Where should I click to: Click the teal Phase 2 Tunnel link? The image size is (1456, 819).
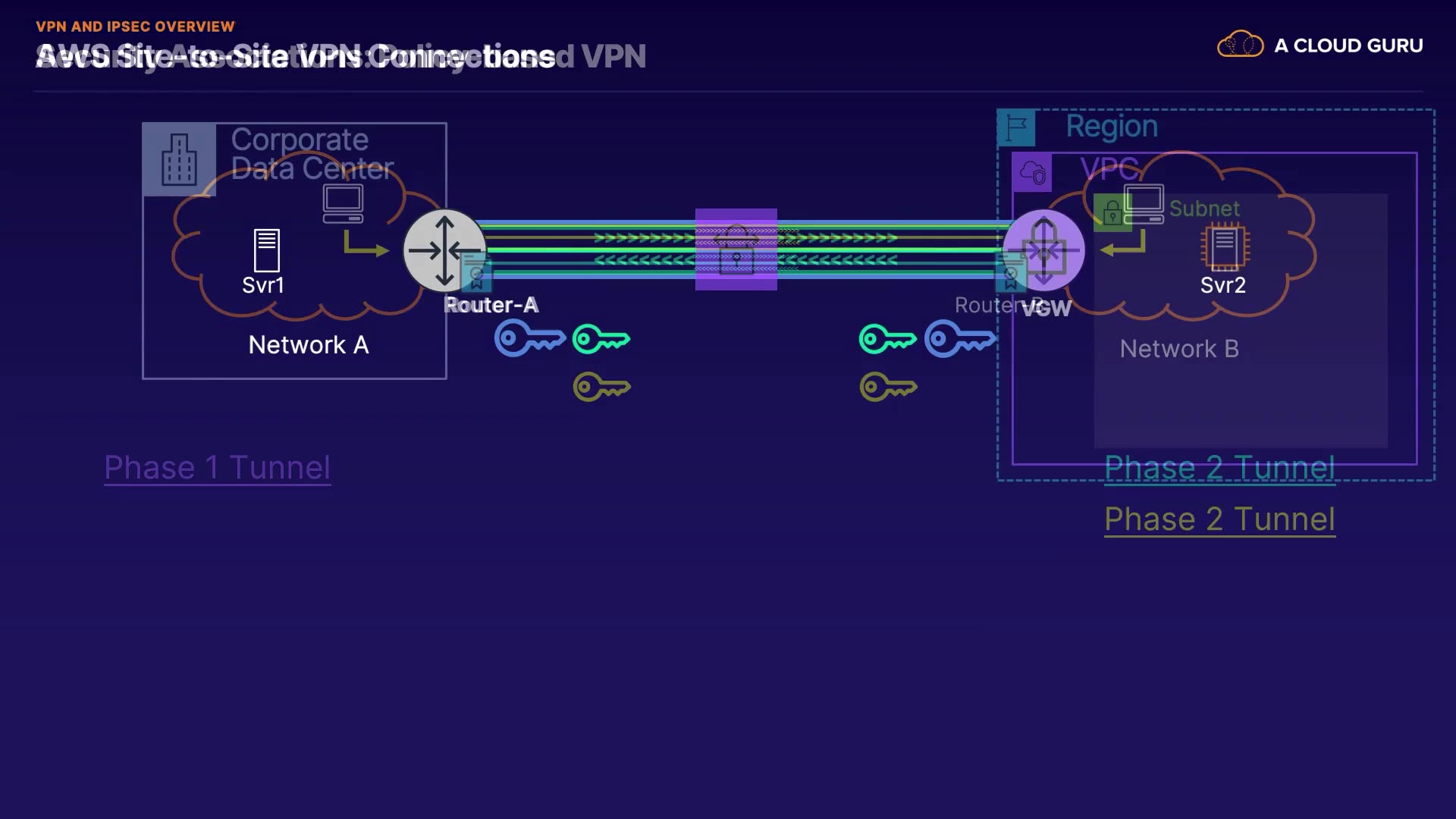(x=1219, y=468)
